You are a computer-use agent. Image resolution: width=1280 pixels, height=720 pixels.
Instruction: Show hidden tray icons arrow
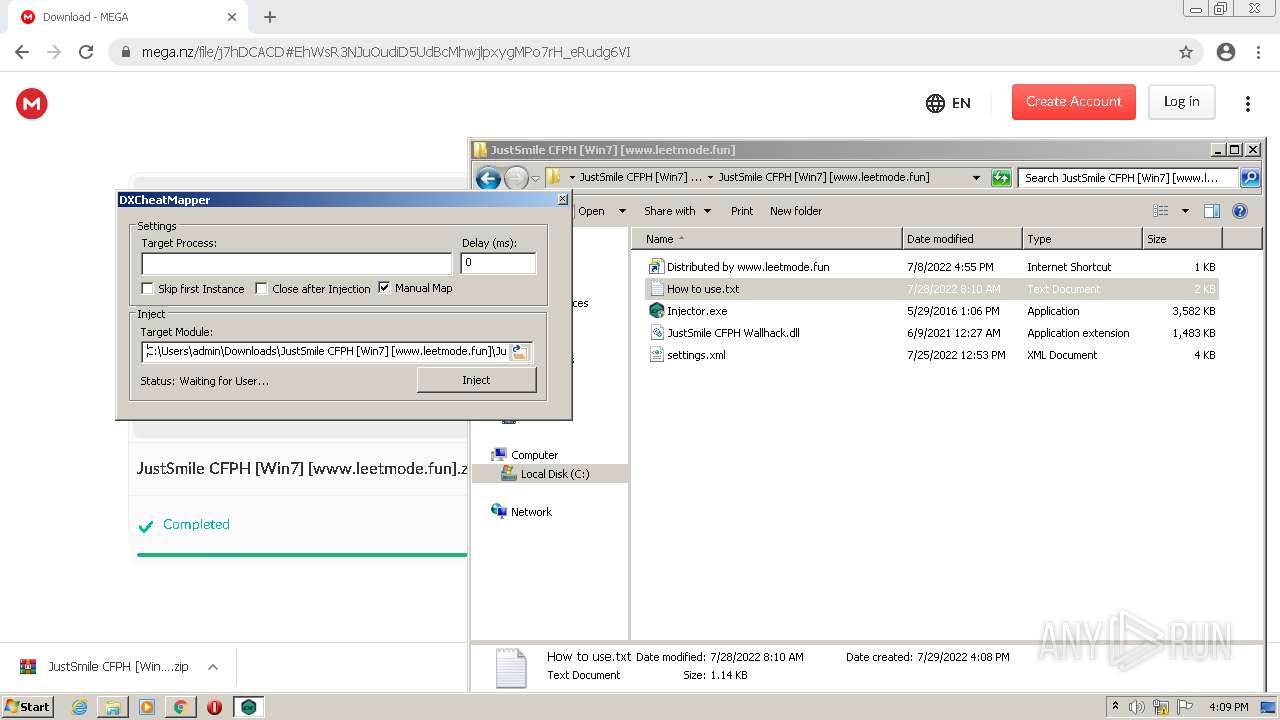click(1115, 707)
